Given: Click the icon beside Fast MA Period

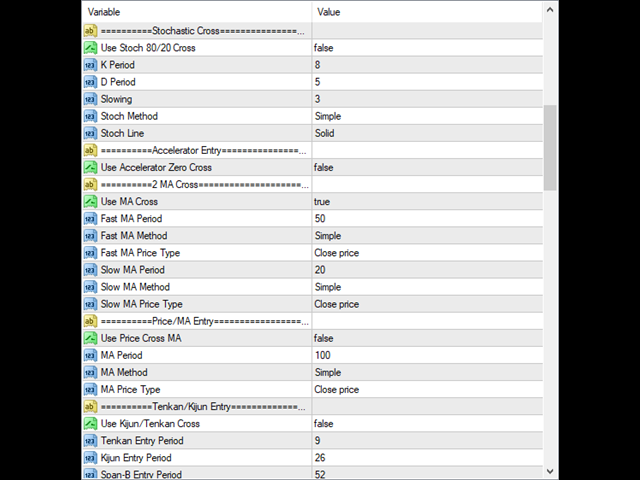Looking at the screenshot, I should [89, 219].
